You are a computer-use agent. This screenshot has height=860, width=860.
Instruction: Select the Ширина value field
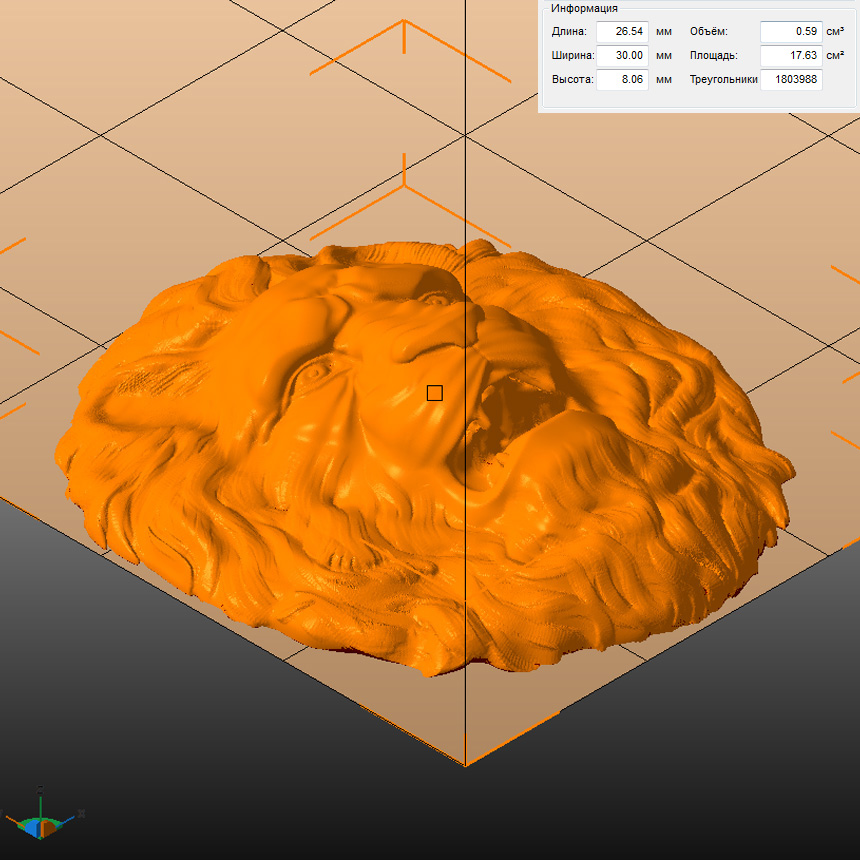(622, 55)
